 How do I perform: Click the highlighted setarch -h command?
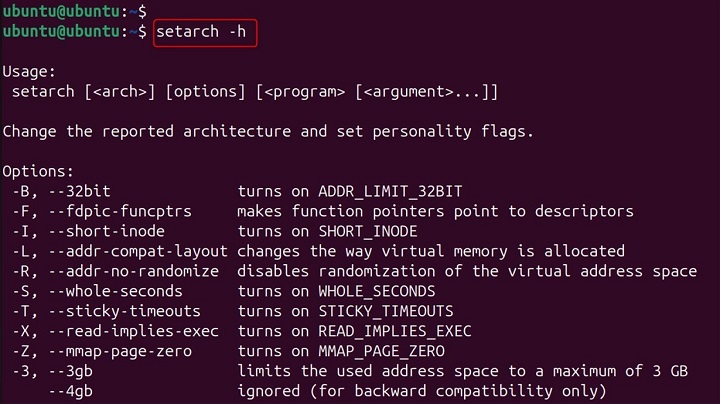click(x=205, y=33)
